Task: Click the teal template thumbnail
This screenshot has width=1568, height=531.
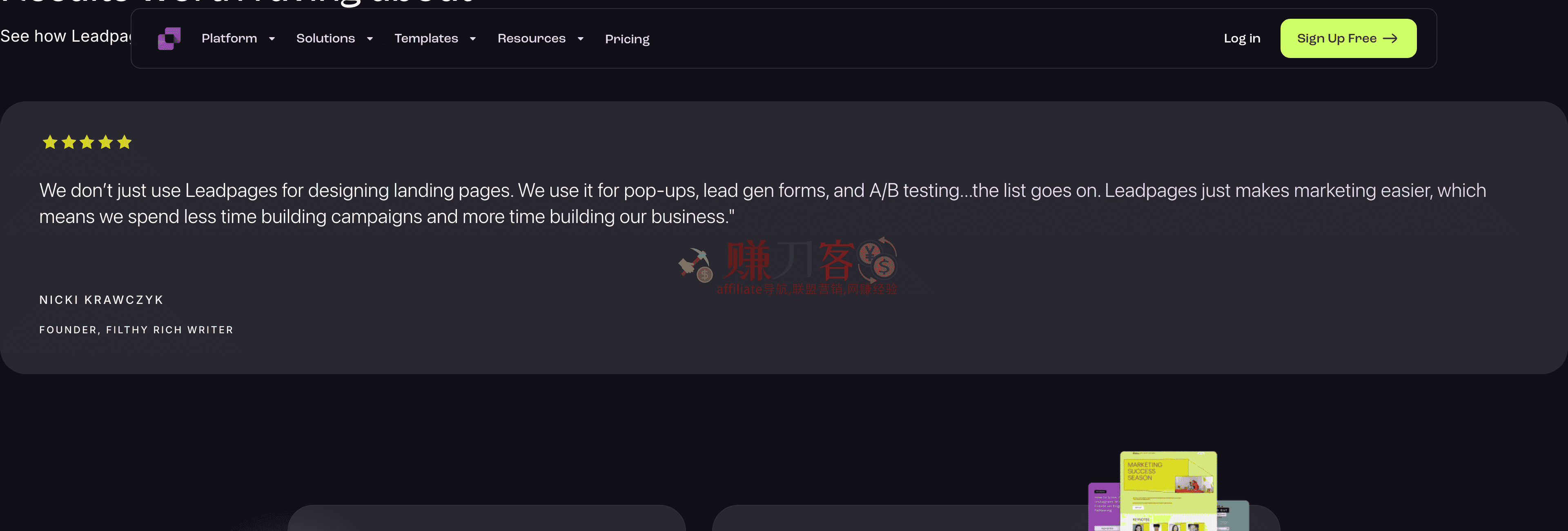Action: (x=1234, y=515)
